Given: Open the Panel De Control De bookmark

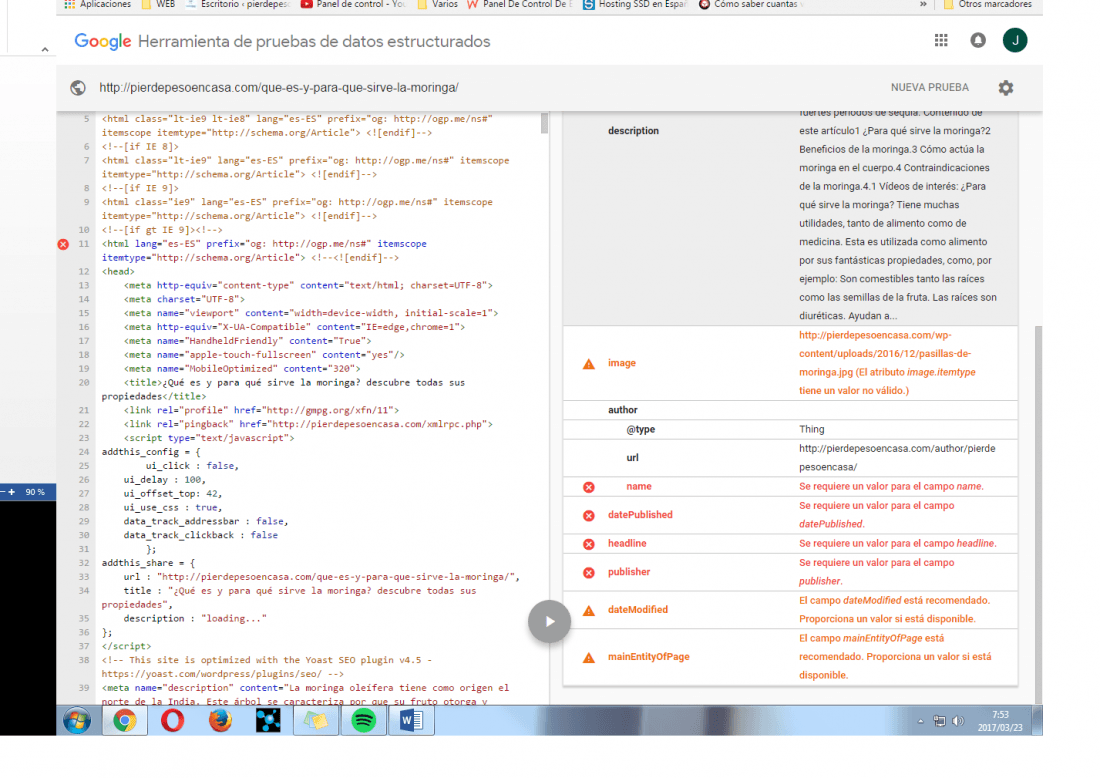Looking at the screenshot, I should [519, 4].
